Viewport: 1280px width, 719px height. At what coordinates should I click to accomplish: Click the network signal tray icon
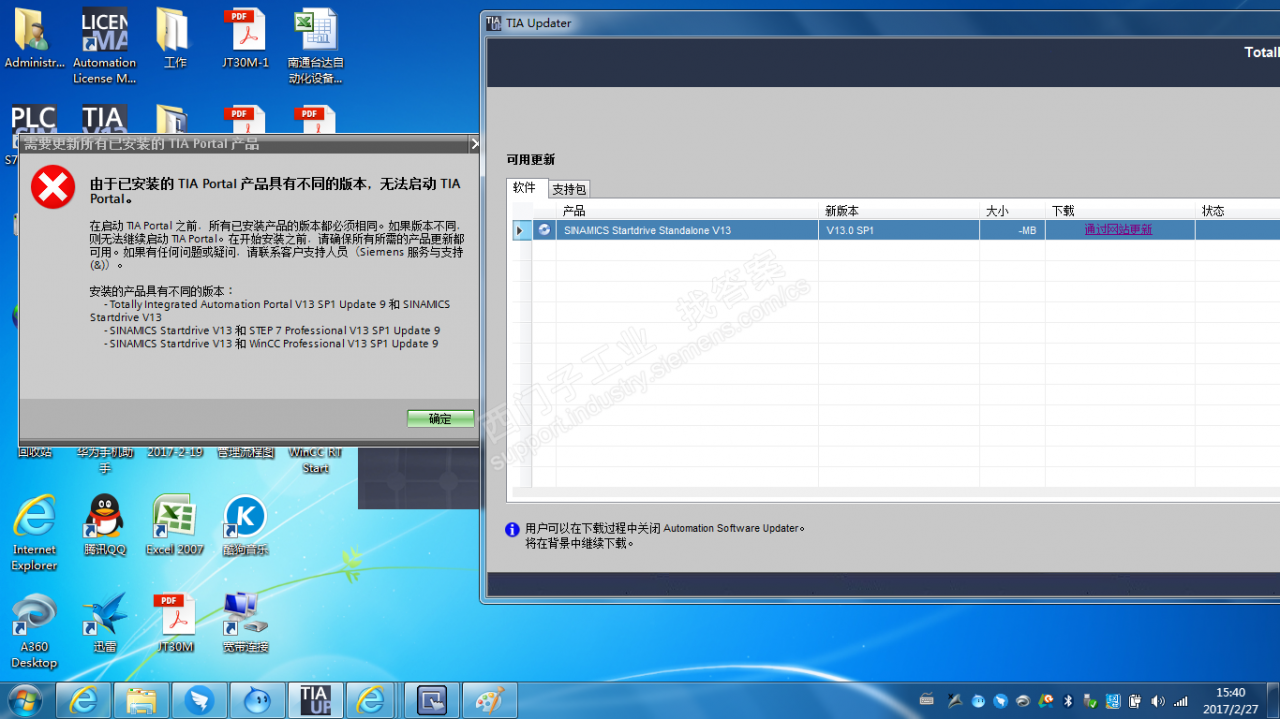pos(1181,701)
